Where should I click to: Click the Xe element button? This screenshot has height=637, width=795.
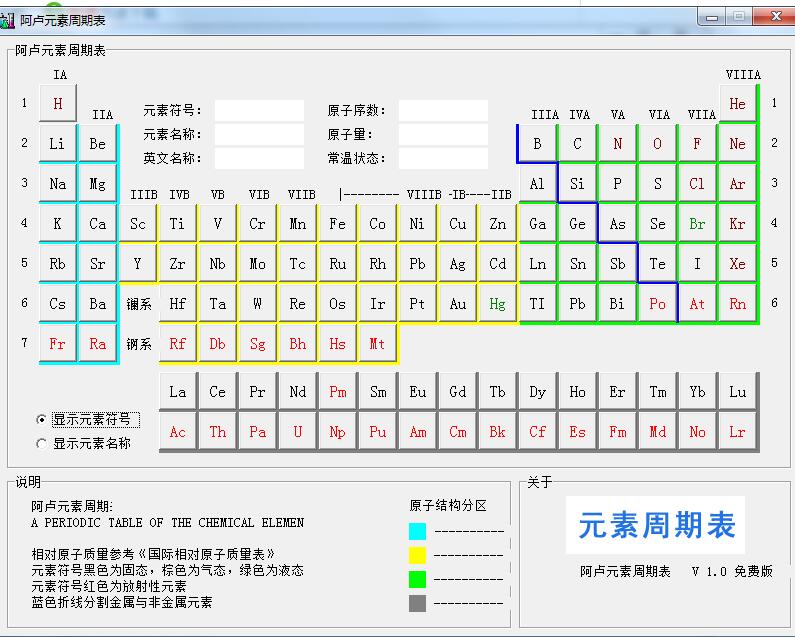click(x=738, y=264)
